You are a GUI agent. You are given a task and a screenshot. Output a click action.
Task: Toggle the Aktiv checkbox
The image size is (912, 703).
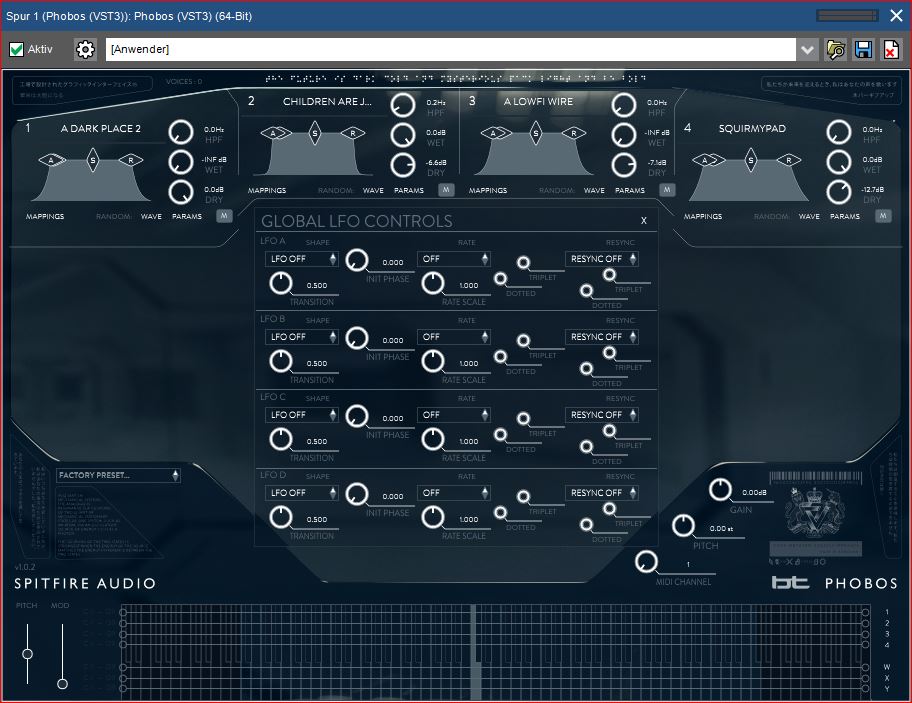[16, 49]
